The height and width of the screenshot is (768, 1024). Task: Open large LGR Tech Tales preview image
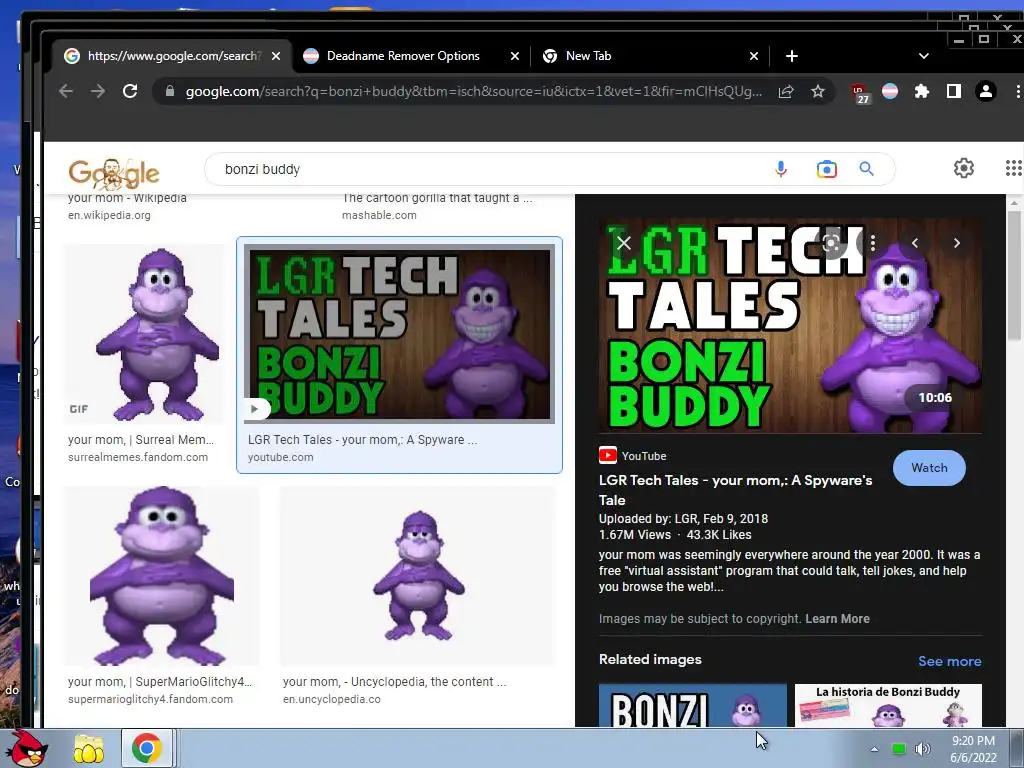point(790,325)
